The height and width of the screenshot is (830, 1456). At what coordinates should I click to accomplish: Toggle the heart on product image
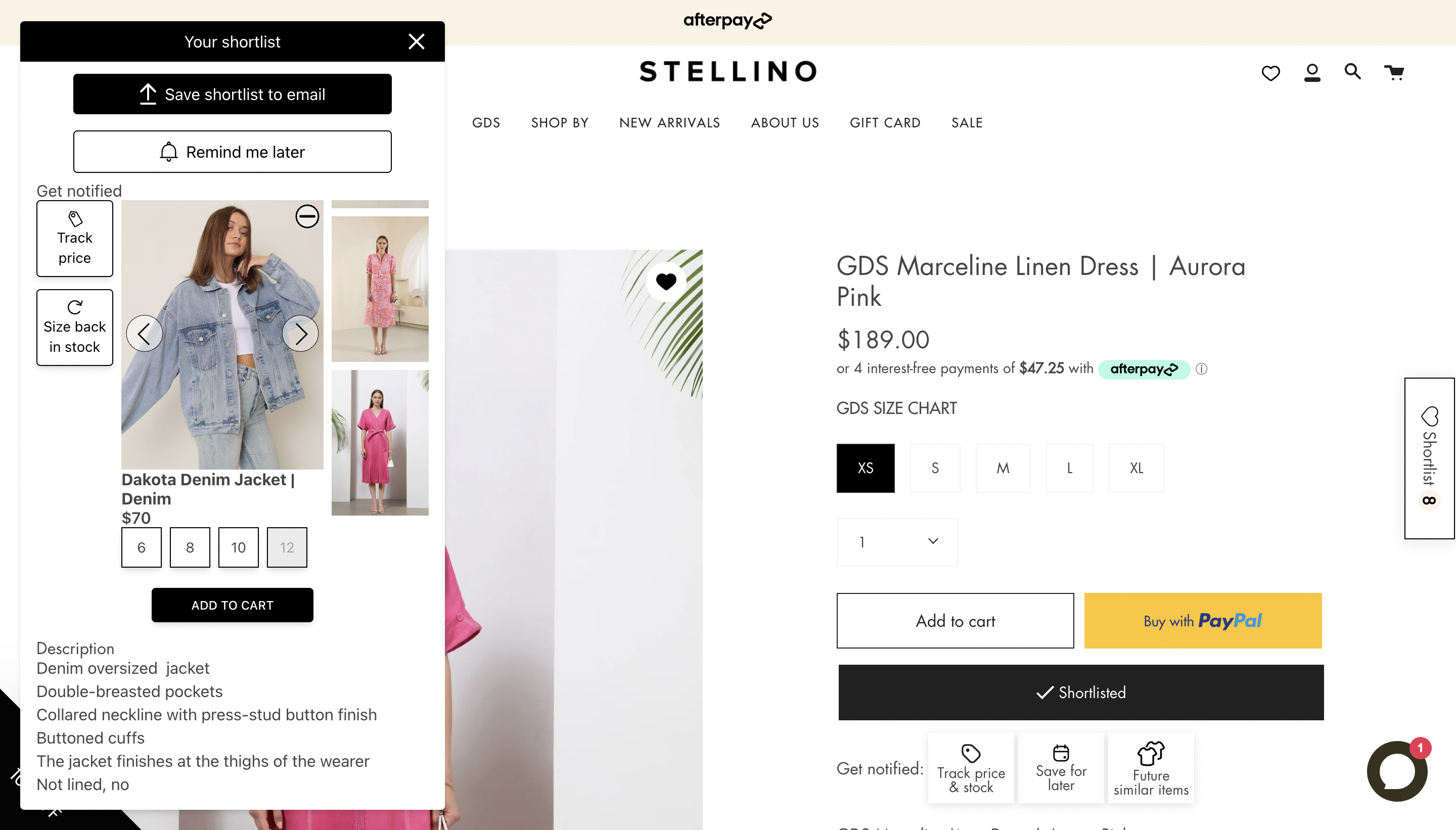point(665,281)
